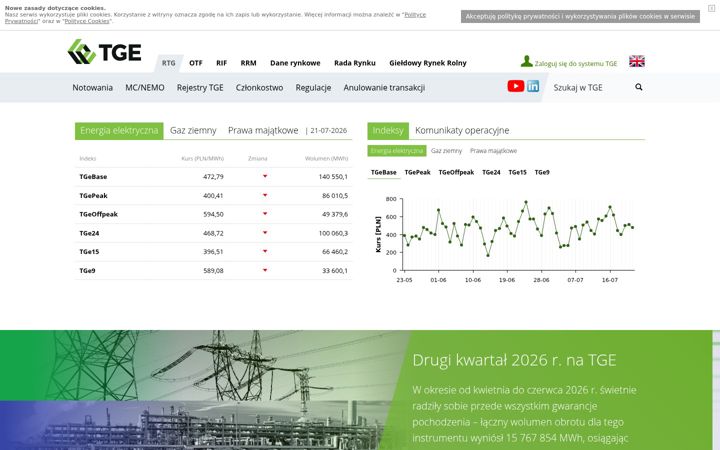The width and height of the screenshot is (720, 450).
Task: Show TGeOffpeak chart series
Action: [456, 172]
